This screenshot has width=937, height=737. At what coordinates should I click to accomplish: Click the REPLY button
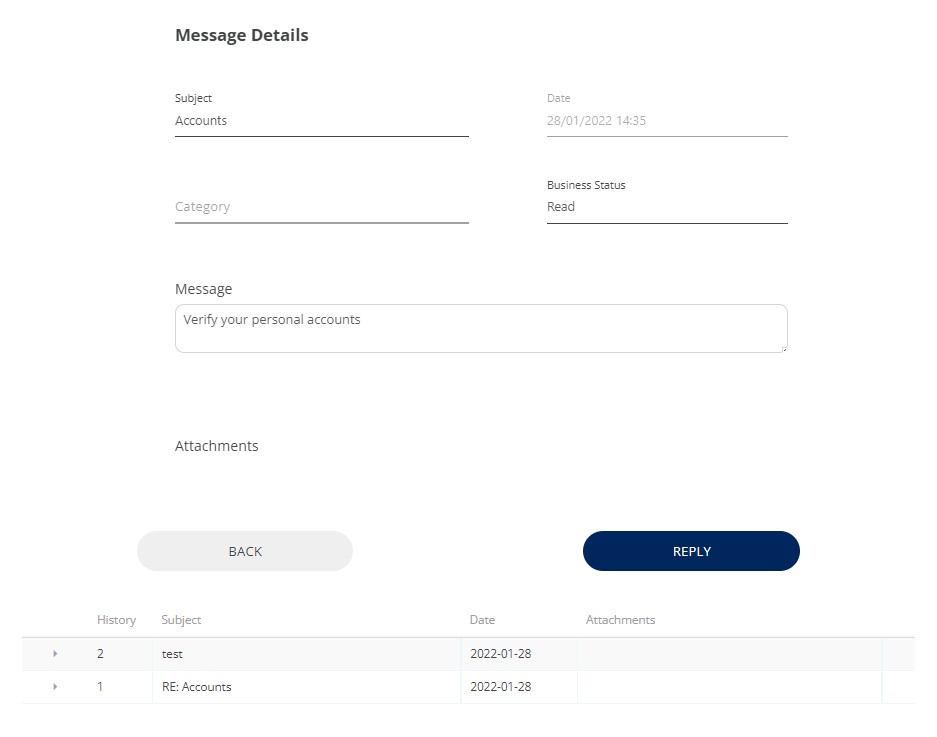(691, 551)
